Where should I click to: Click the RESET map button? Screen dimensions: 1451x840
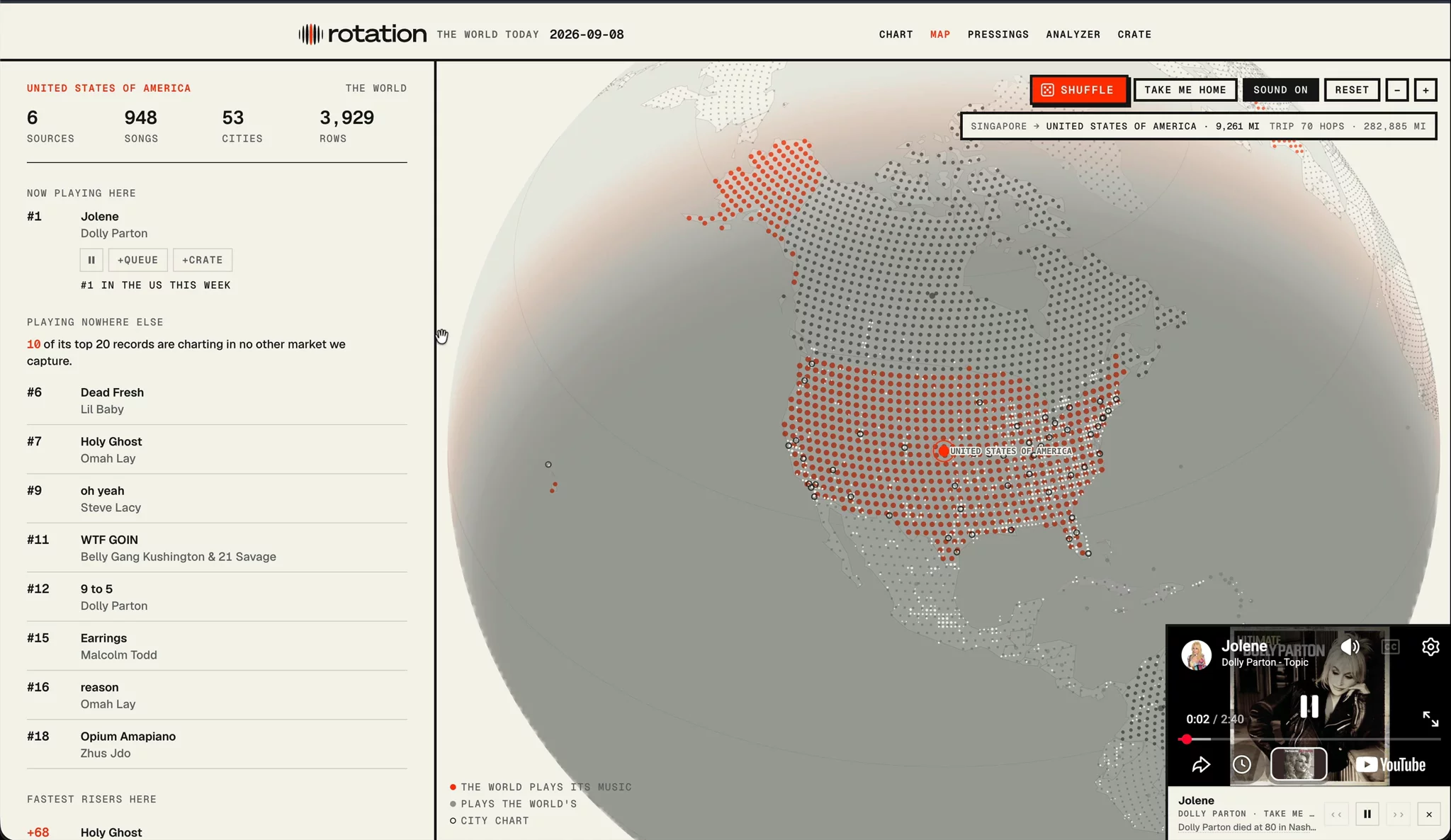pos(1352,90)
